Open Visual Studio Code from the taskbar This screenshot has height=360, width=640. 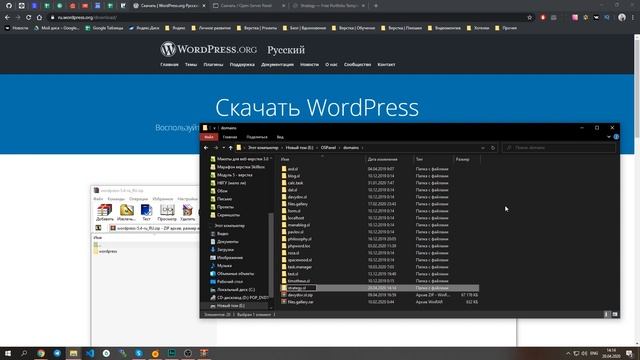click(90, 353)
